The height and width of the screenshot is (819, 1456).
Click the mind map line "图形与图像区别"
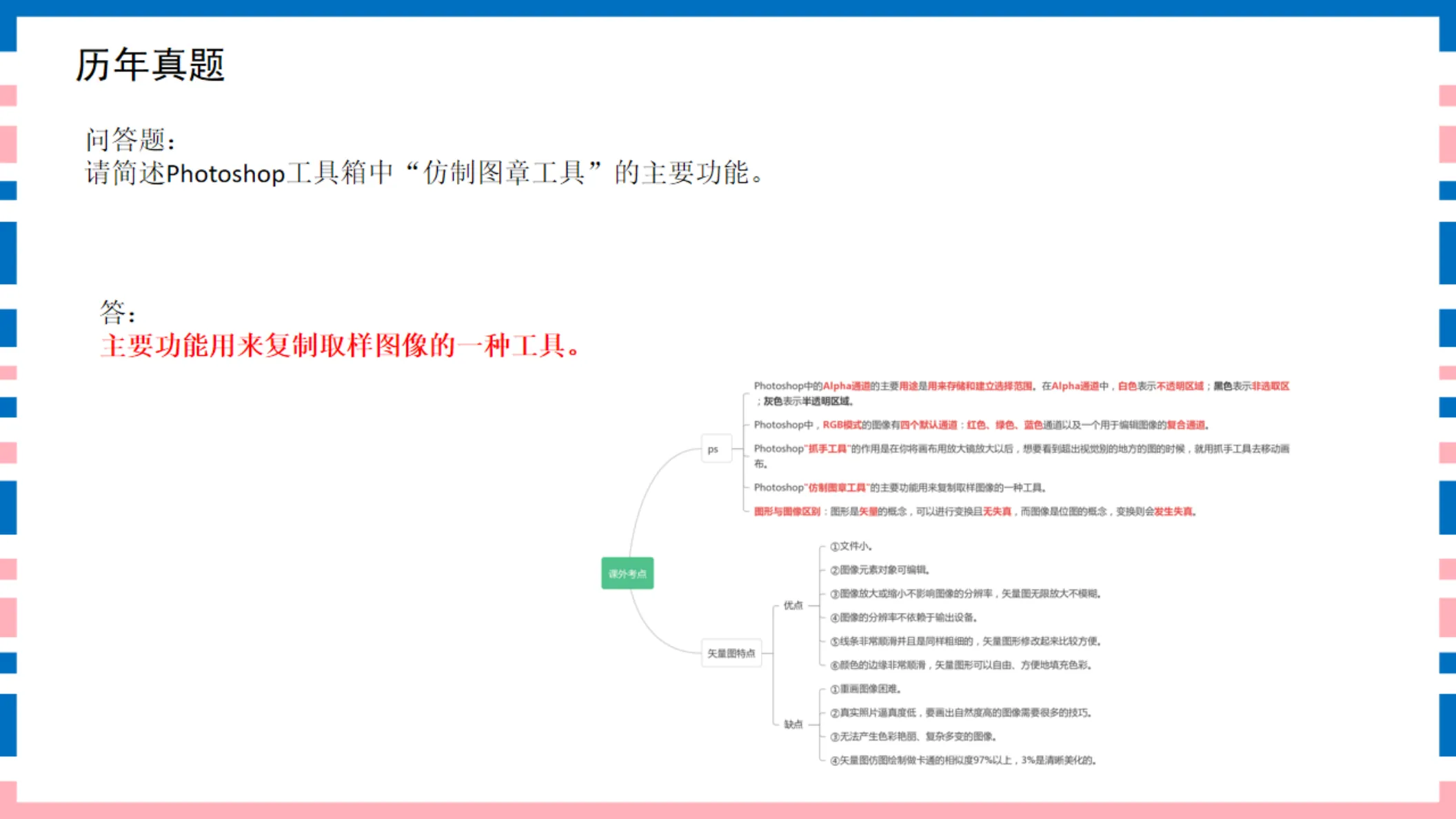tap(976, 512)
